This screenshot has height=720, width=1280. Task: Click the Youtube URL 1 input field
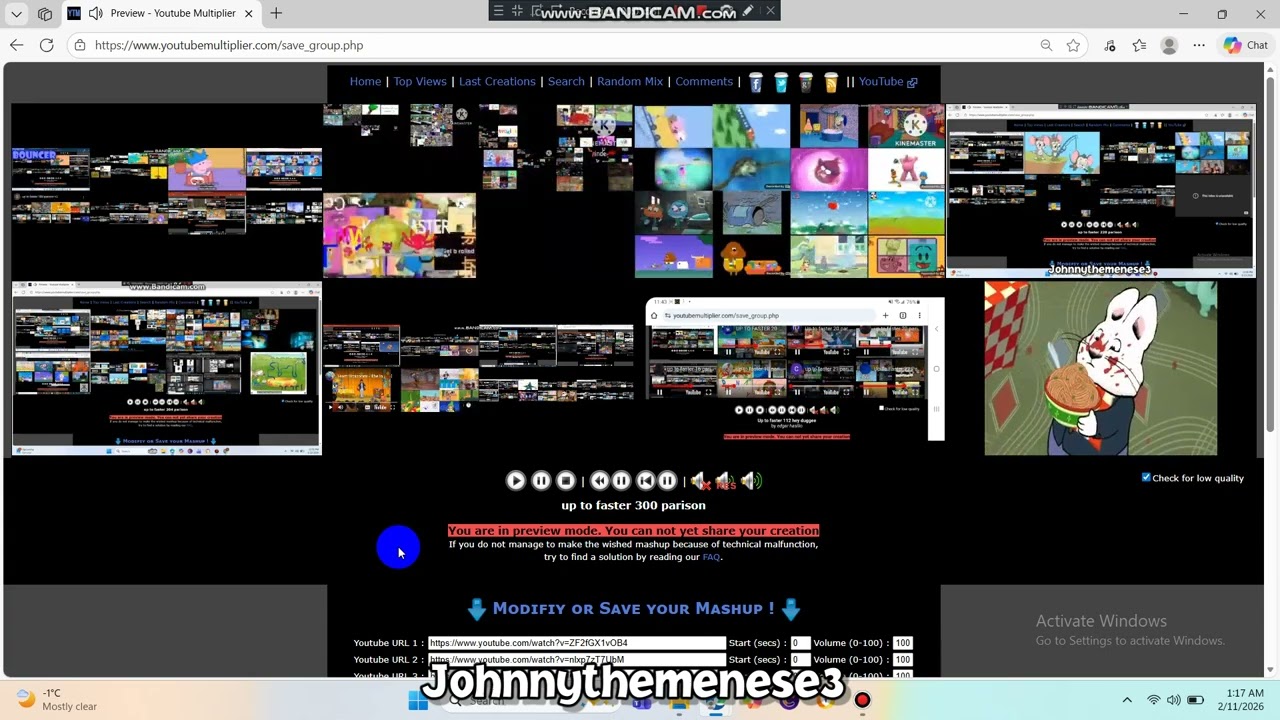576,643
